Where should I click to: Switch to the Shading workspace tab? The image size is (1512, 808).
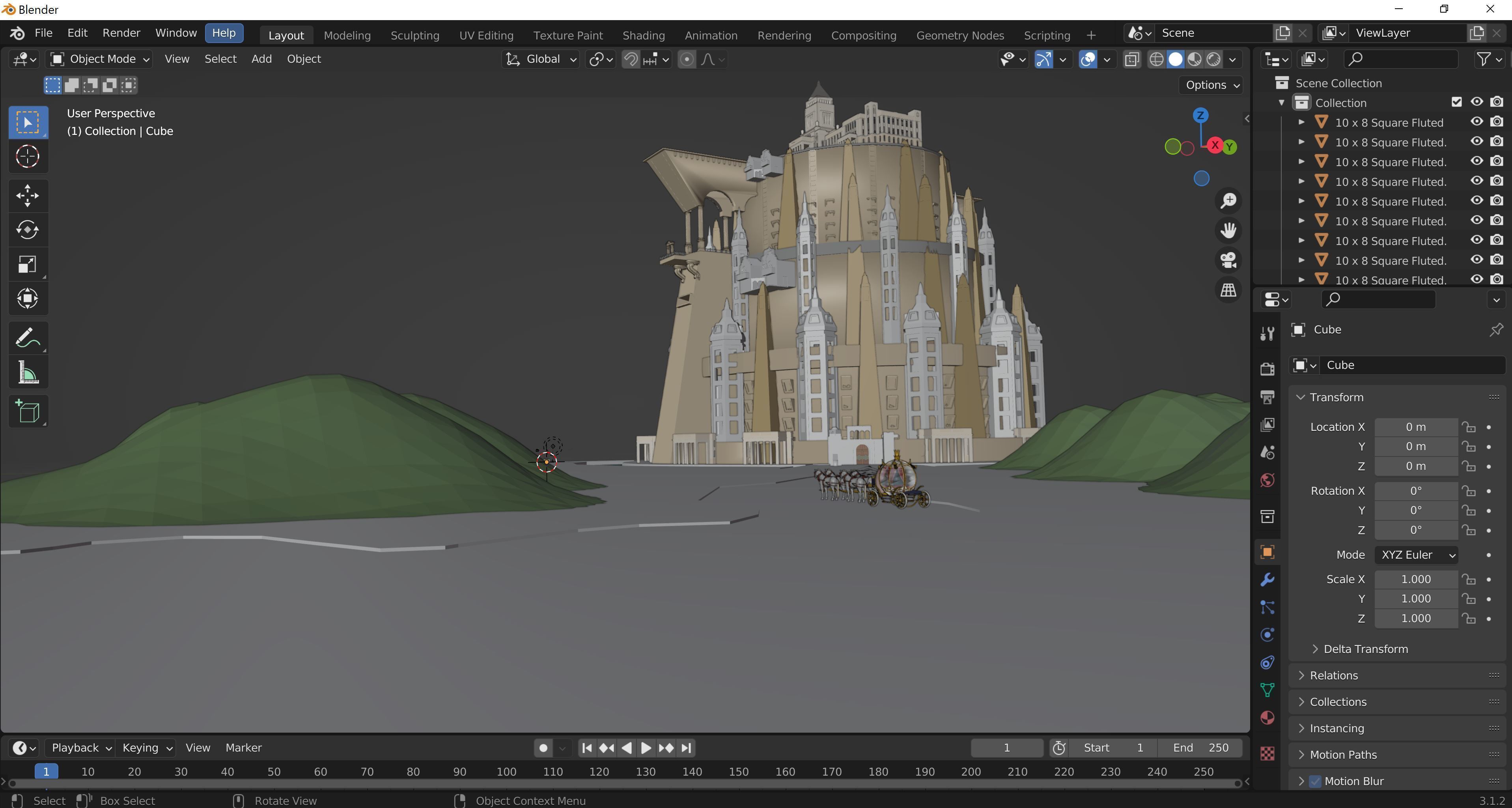point(643,35)
